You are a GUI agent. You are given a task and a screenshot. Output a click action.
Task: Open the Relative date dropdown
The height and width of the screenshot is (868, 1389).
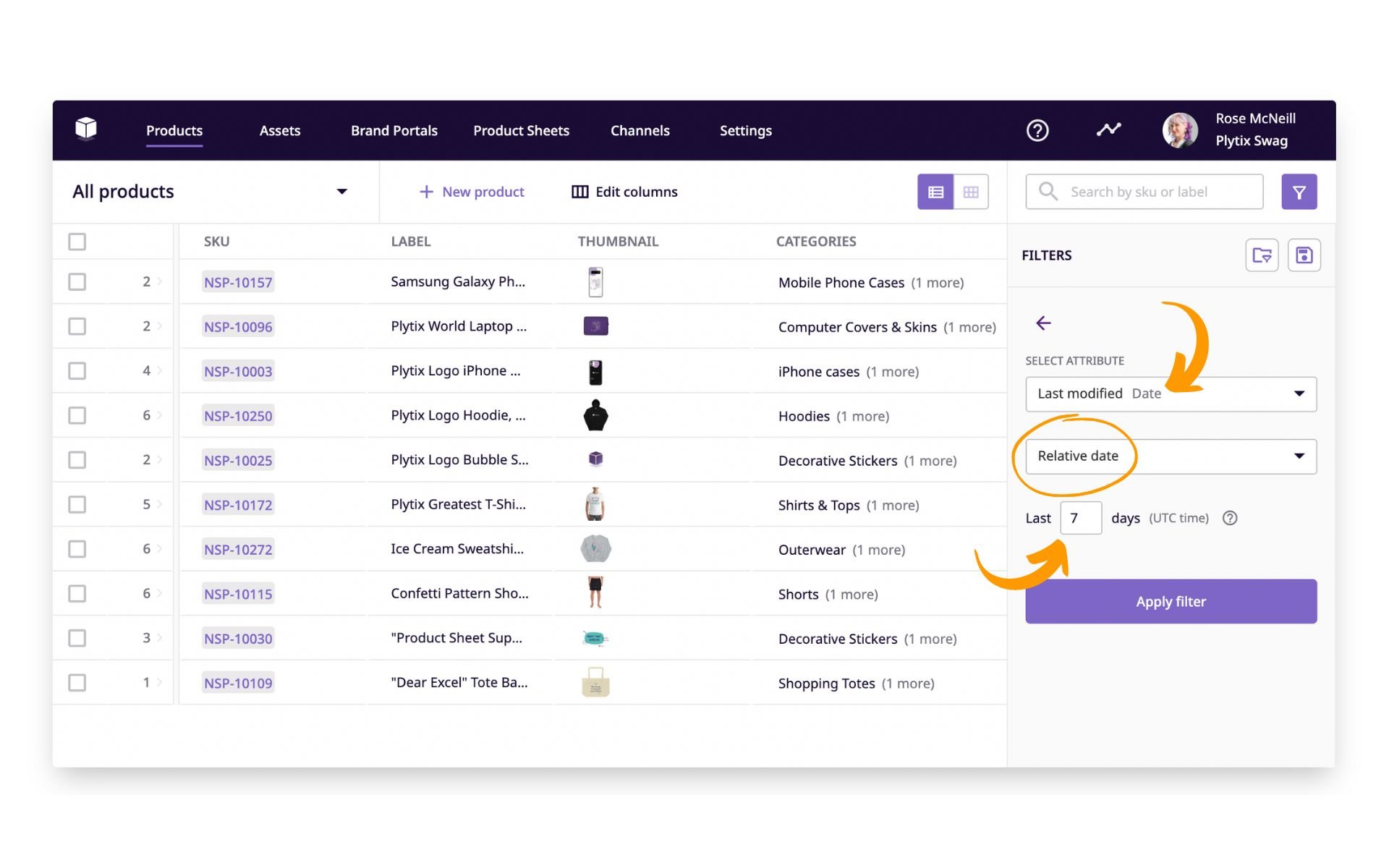(1170, 456)
